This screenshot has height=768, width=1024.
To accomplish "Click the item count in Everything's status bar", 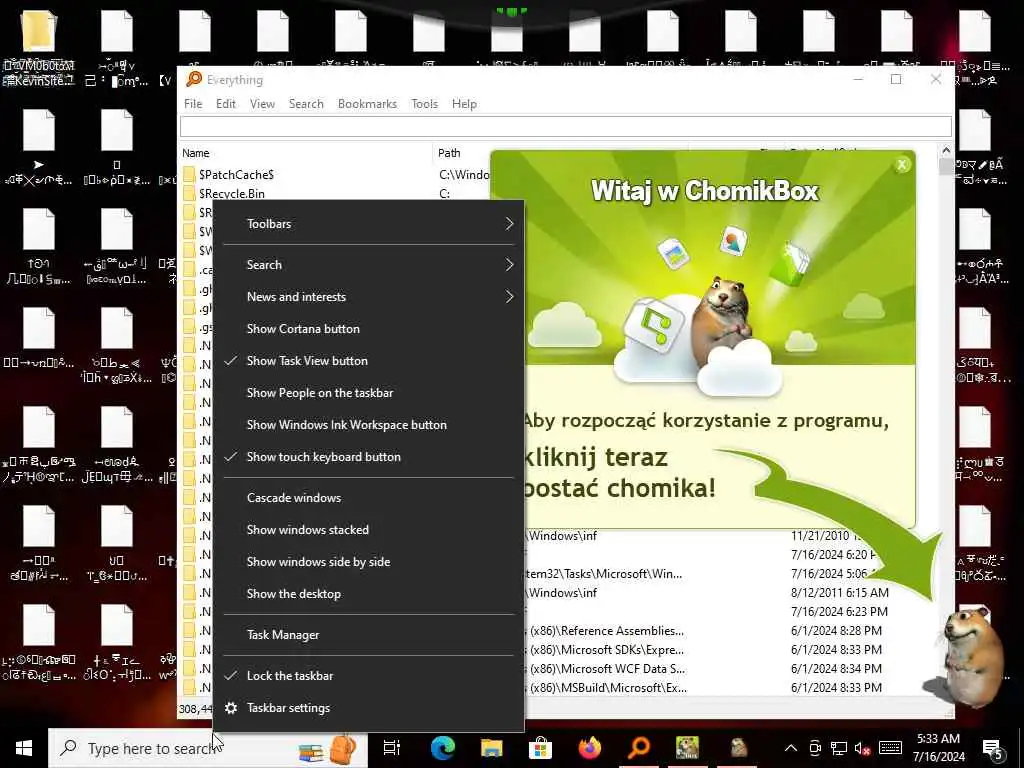I will click(195, 709).
